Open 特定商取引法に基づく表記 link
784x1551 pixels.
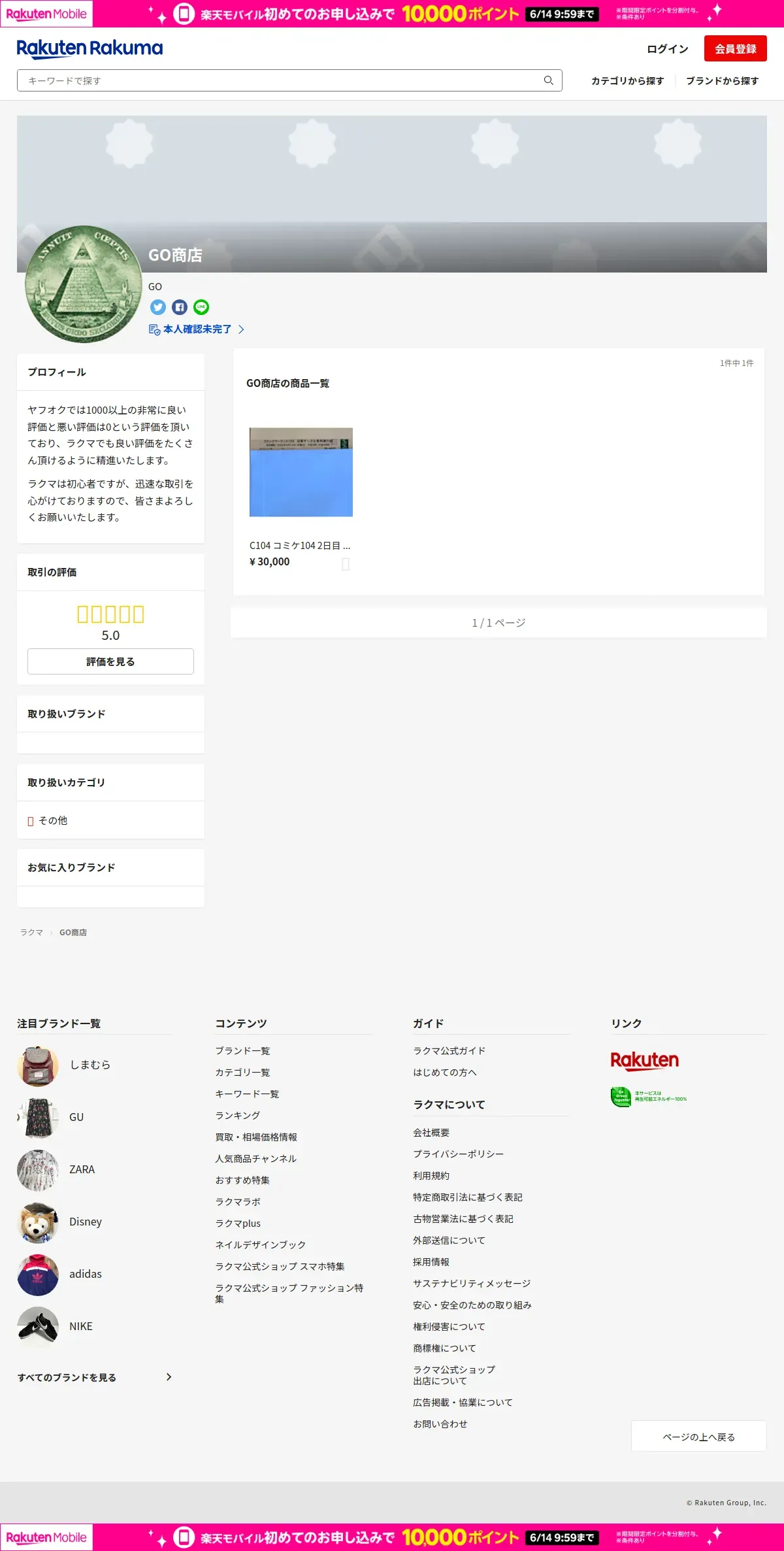click(468, 1197)
